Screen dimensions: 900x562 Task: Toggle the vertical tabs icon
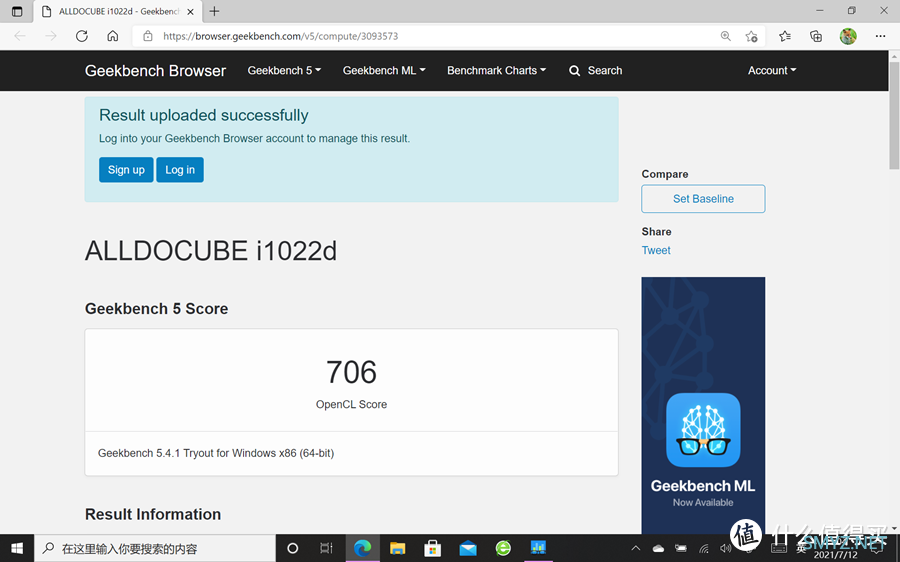coord(17,11)
